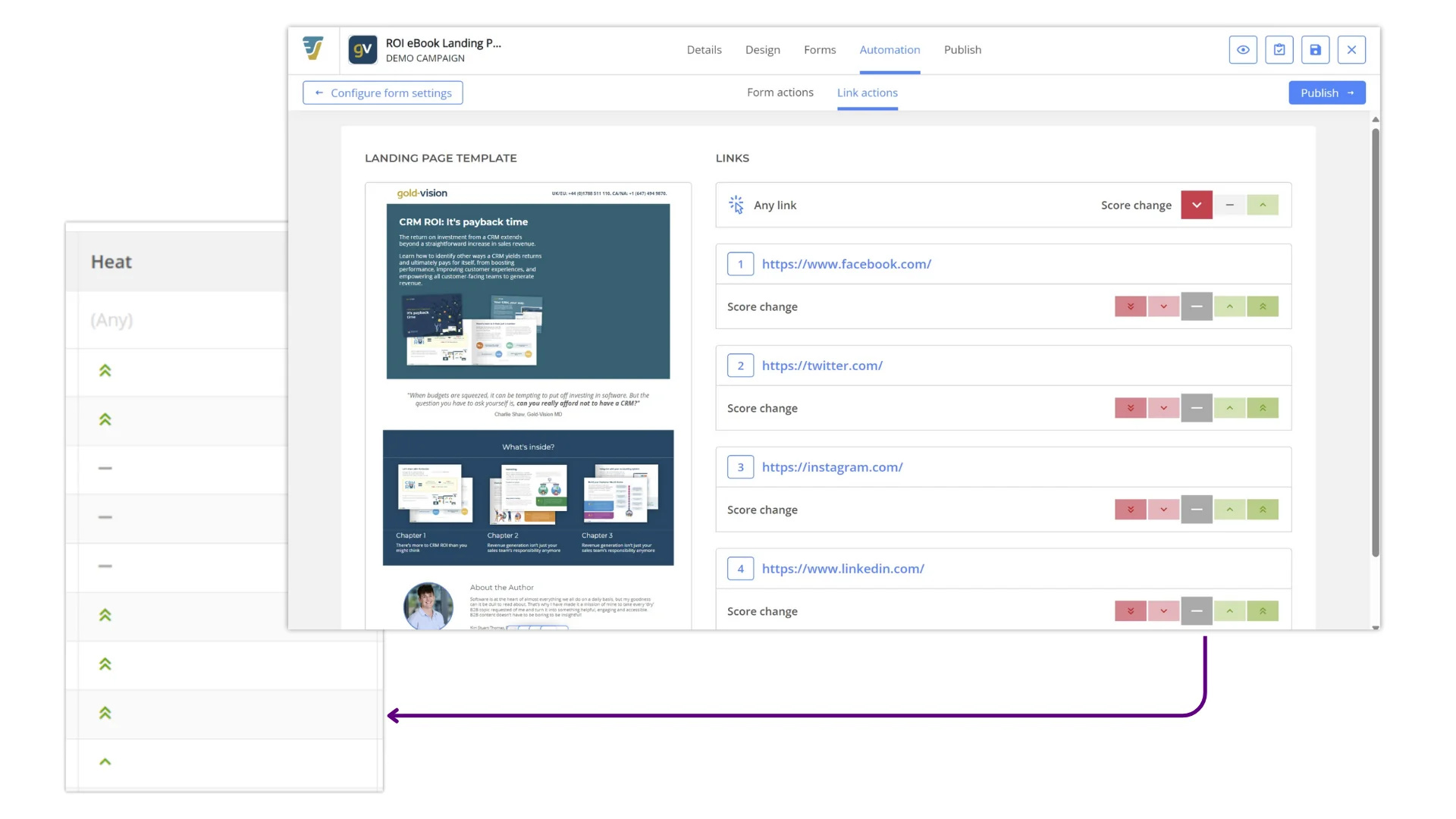
Task: Click the vertical scrollbar thumb
Action: coord(1375,341)
